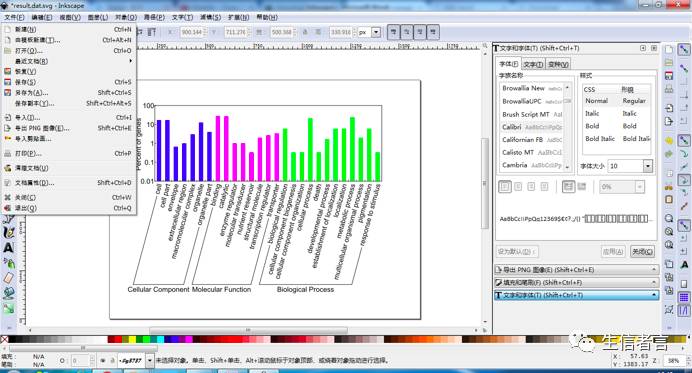The width and height of the screenshot is (692, 373).
Task: Click the 关闭(C) button in font panel
Action: click(x=642, y=252)
